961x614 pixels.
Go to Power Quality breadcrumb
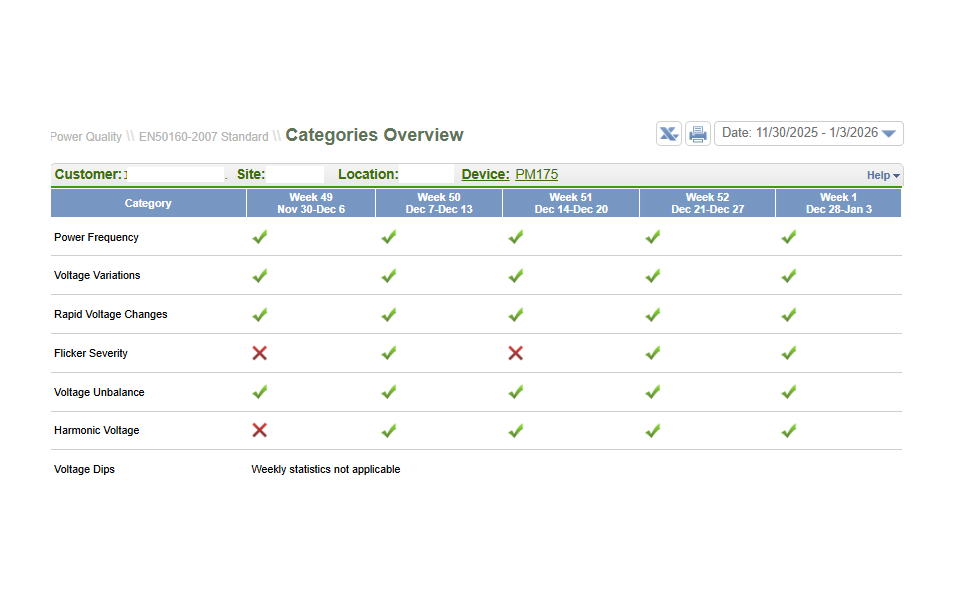(x=86, y=137)
